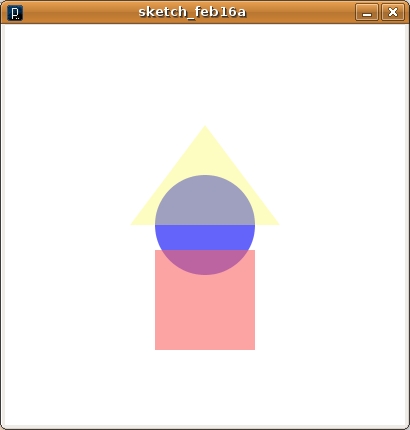Viewport: 410px width, 430px height.
Task: Click the top-right corner of the pink square
Action: pos(253,252)
